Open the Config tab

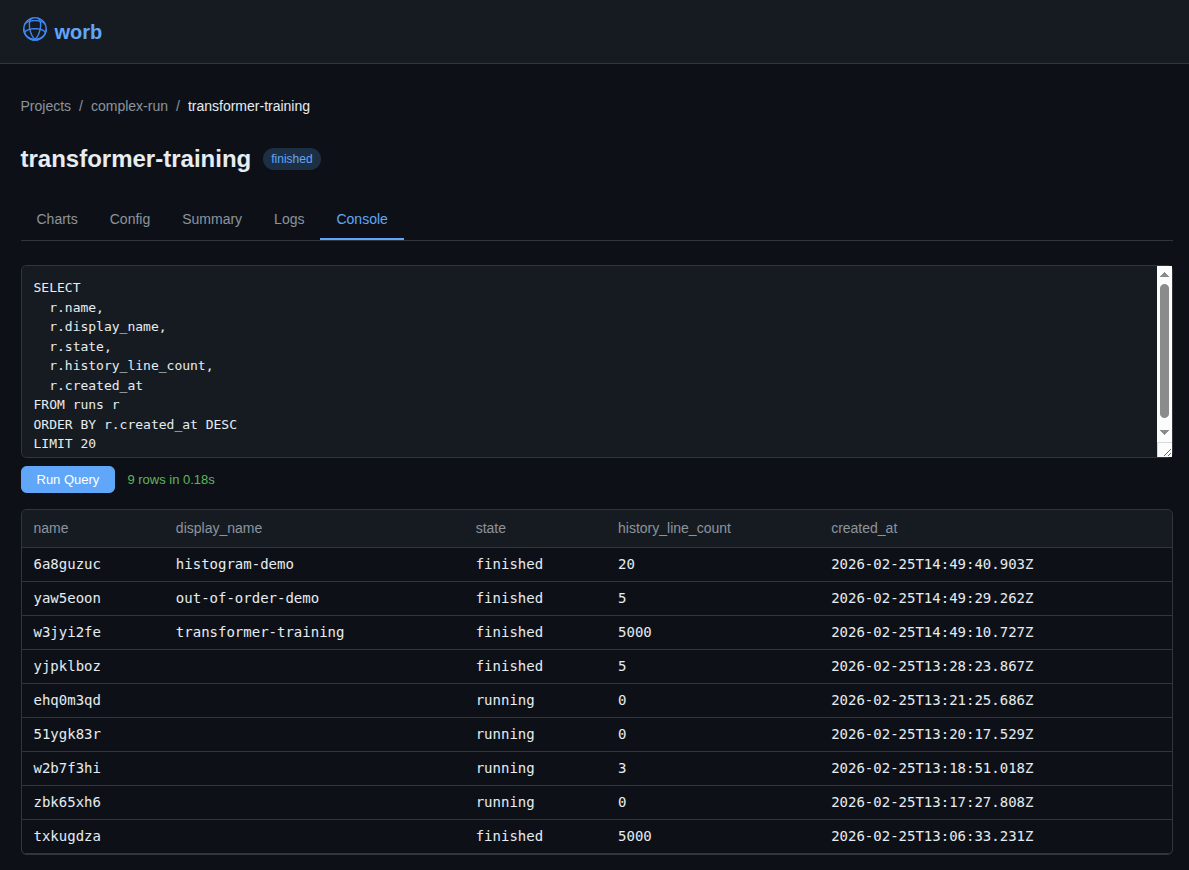pyautogui.click(x=130, y=219)
